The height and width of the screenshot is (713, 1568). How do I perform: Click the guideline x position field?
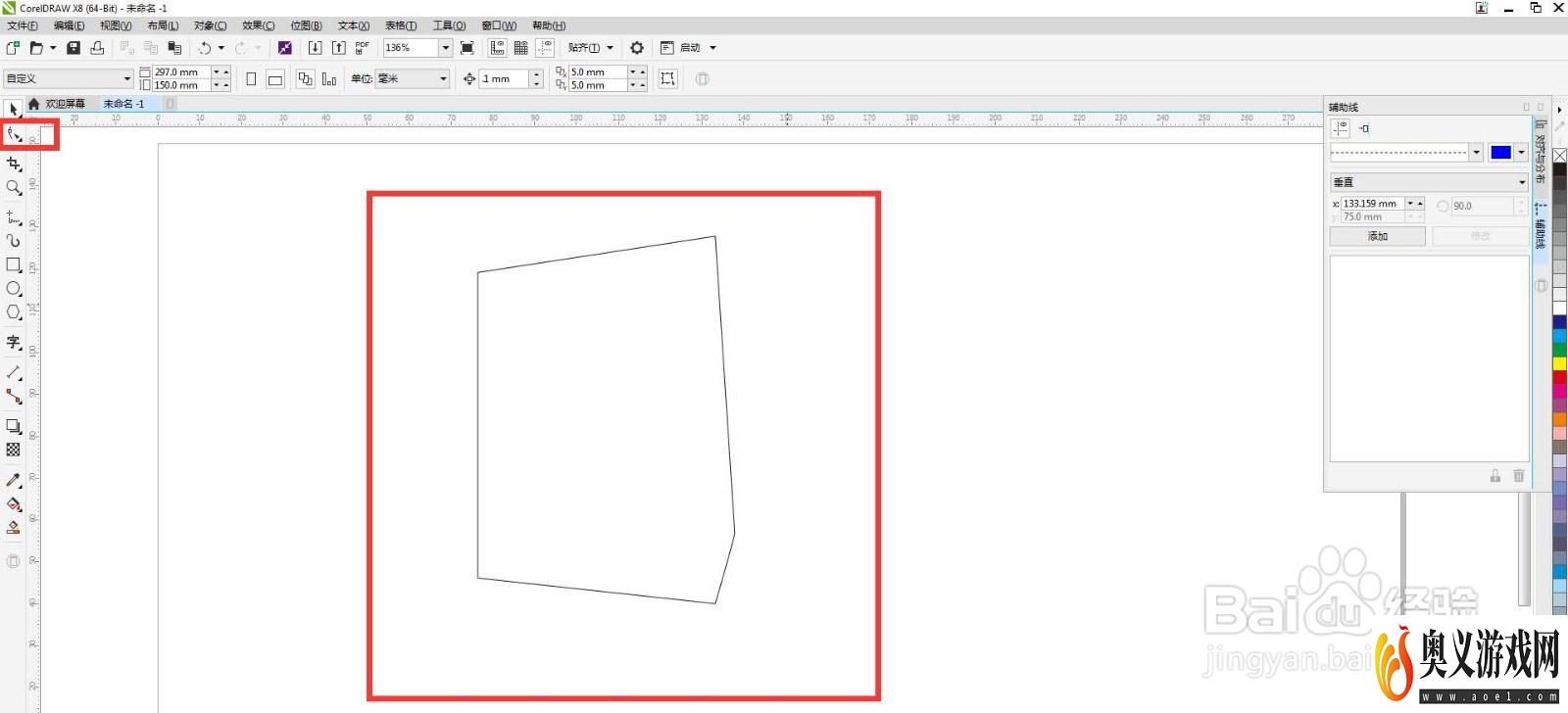(x=1373, y=204)
